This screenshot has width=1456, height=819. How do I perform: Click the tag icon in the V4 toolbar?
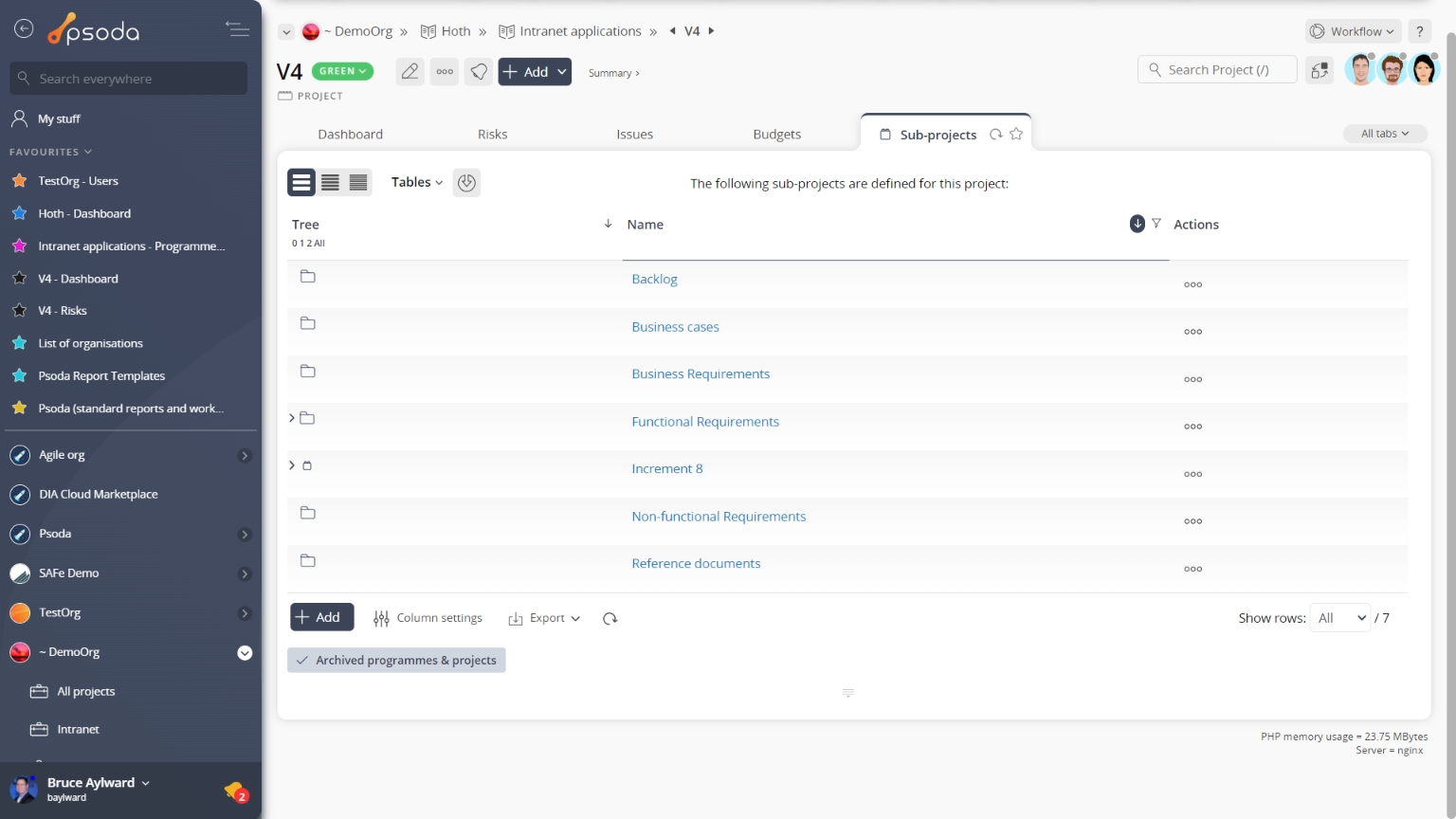tap(479, 71)
